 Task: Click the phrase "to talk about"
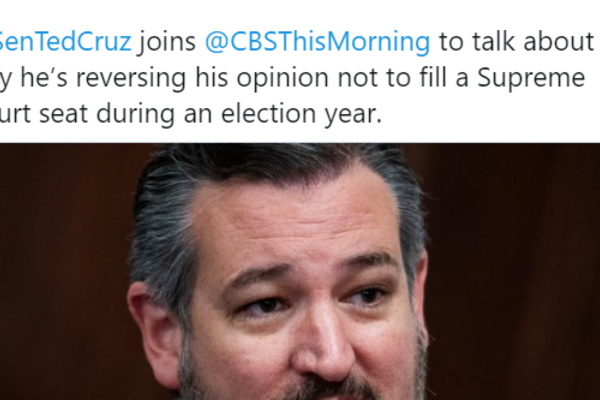(x=519, y=42)
